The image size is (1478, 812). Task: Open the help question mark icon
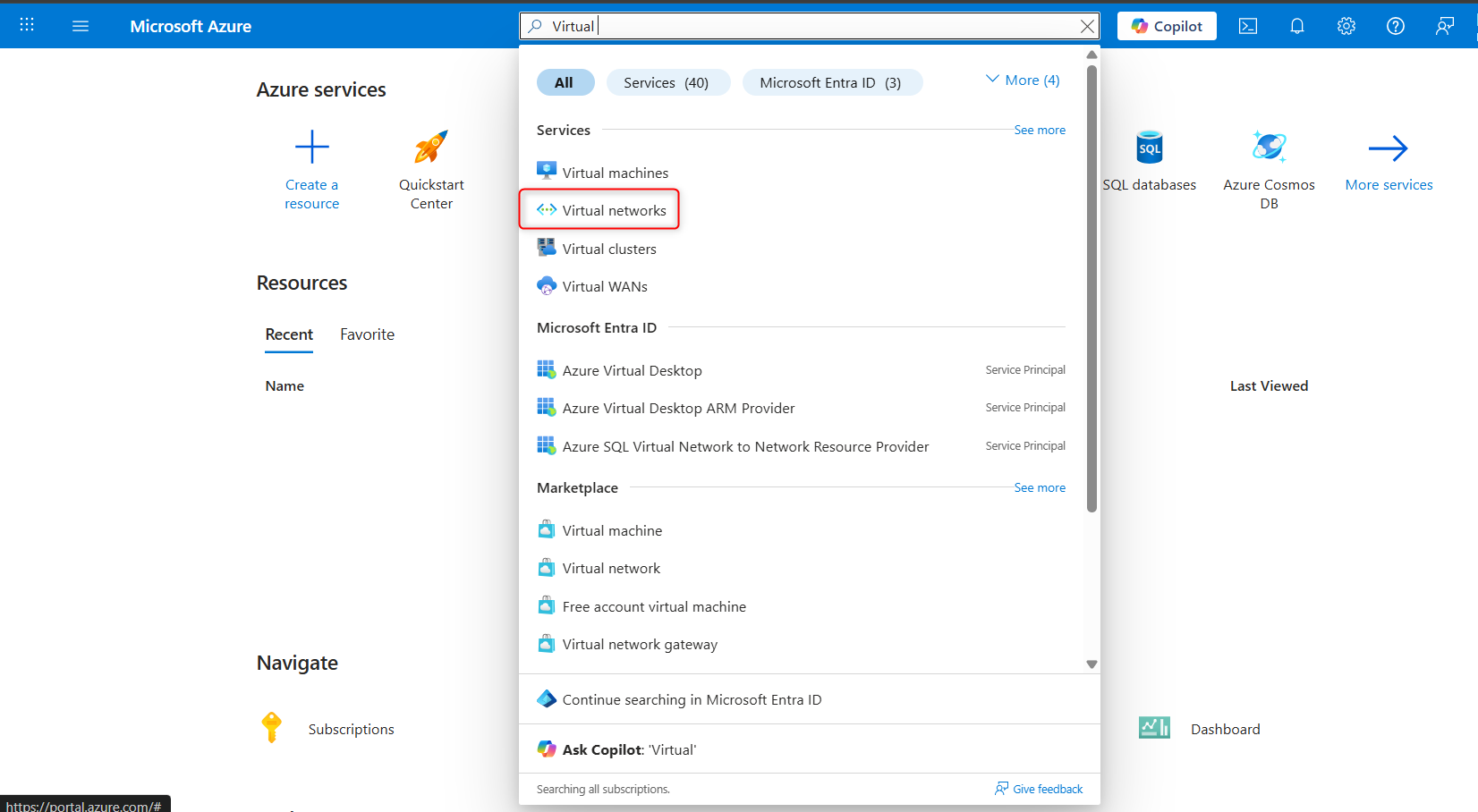(x=1396, y=26)
